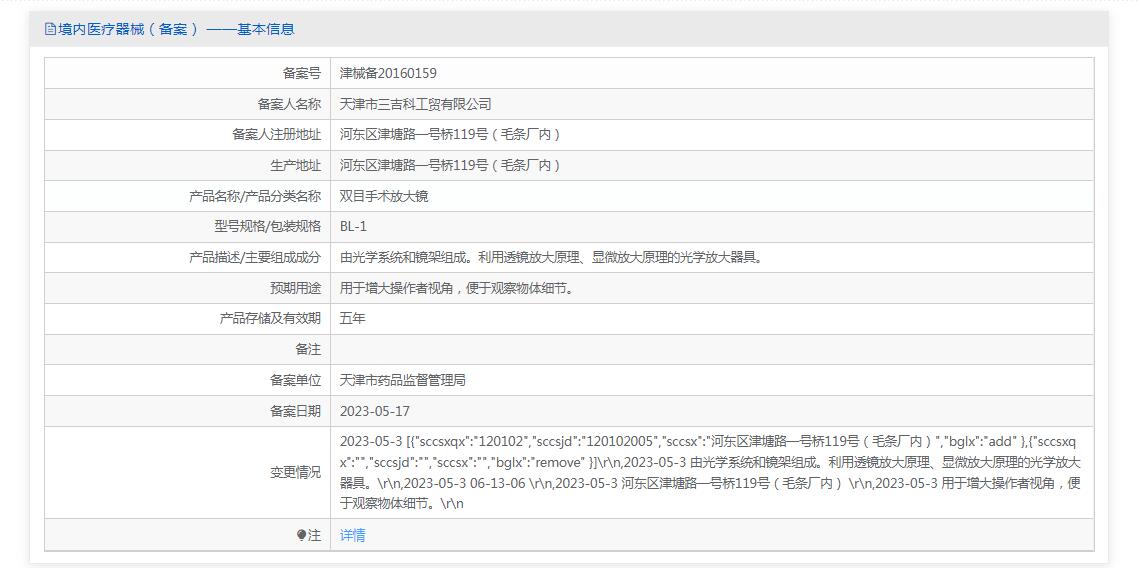
Task: Select the description in the 产品描述/主要组成成分 row
Action: [x=552, y=257]
